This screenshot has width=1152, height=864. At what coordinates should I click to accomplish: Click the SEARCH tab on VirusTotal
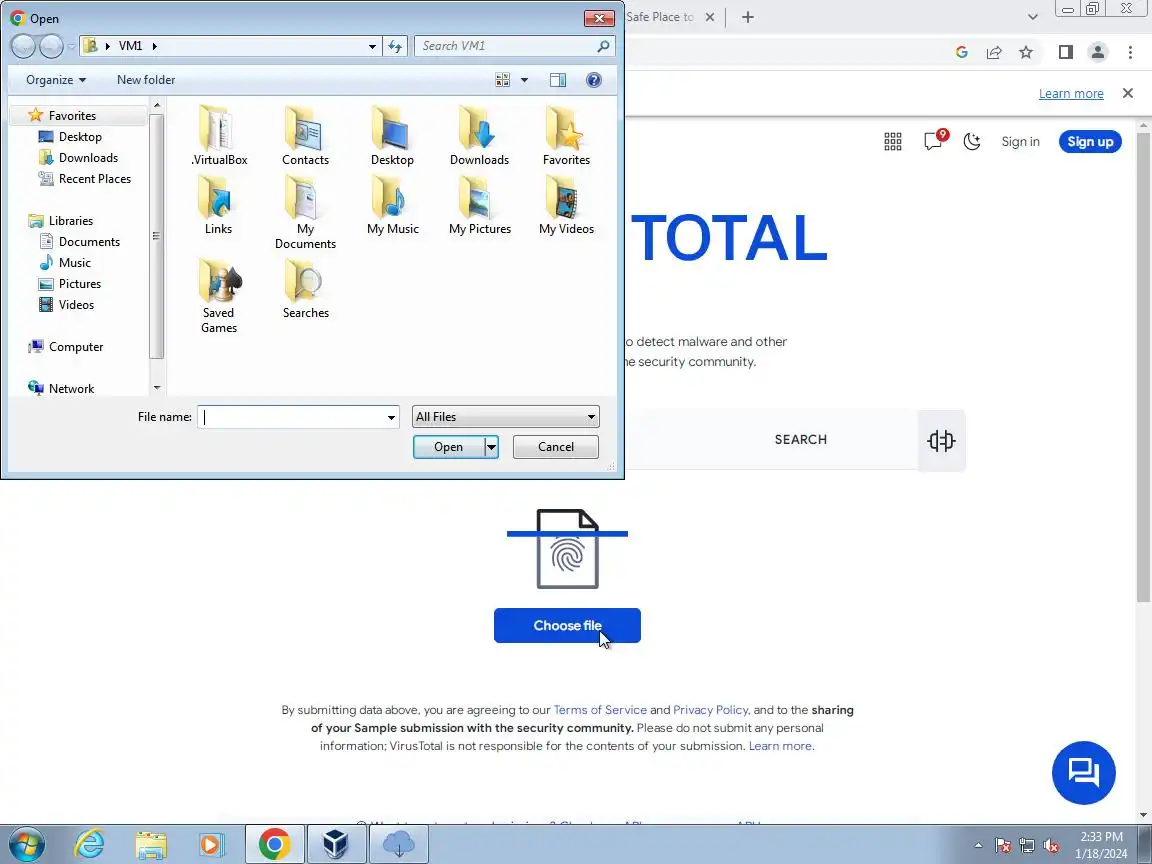click(801, 439)
